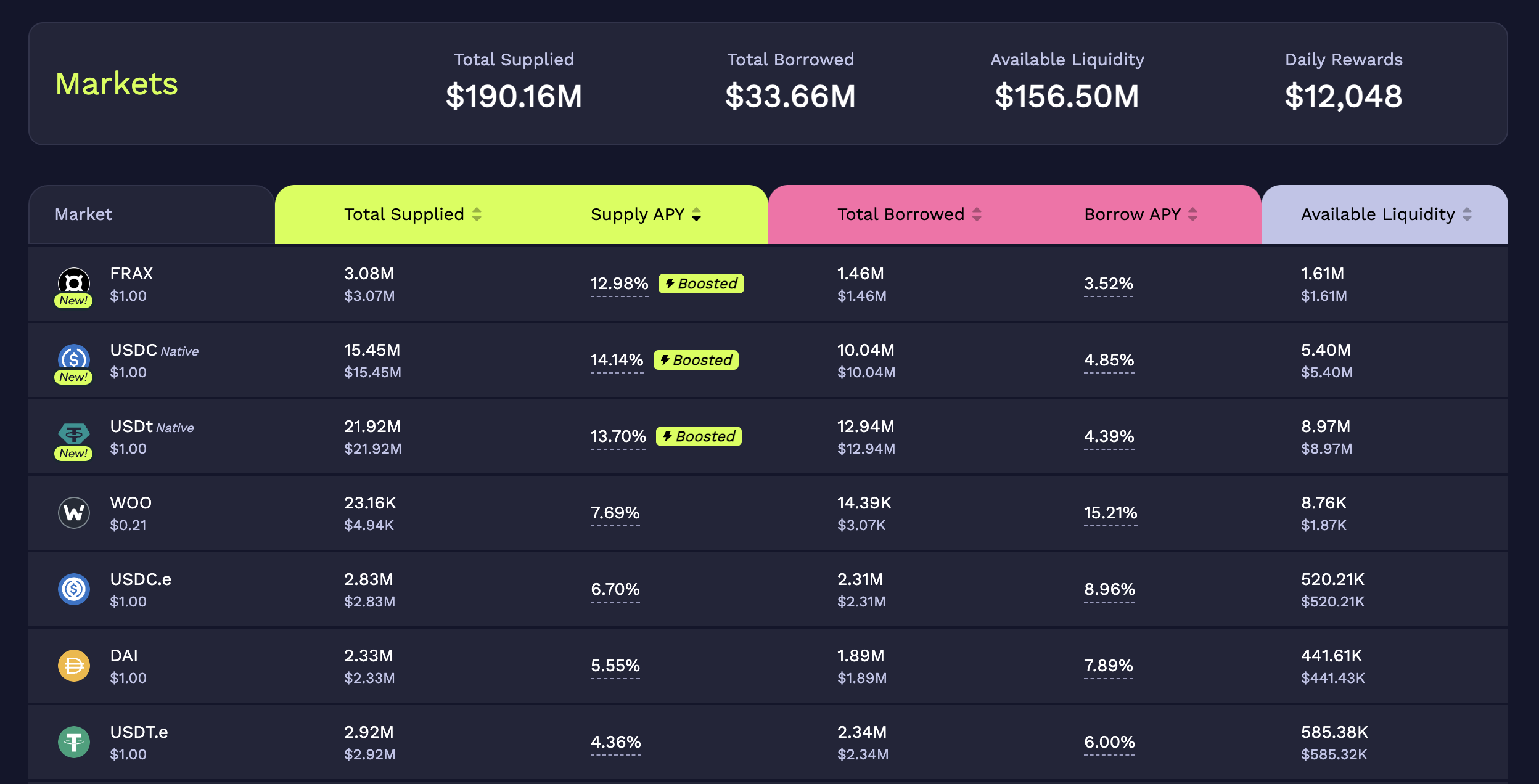
Task: Open the USDC.e market row
Action: click(141, 579)
